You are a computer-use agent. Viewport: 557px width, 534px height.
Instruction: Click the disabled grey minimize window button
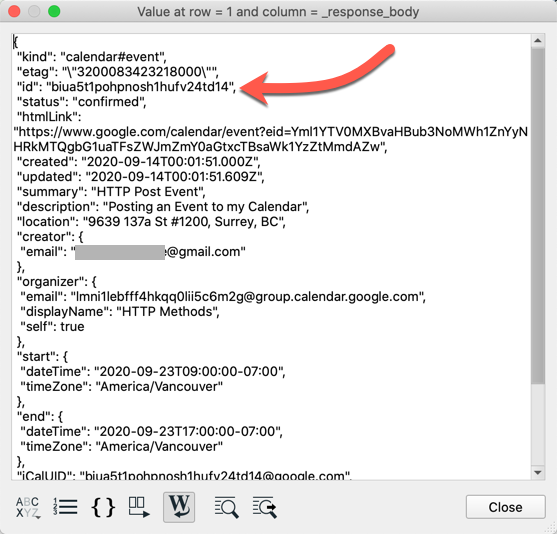34,11
